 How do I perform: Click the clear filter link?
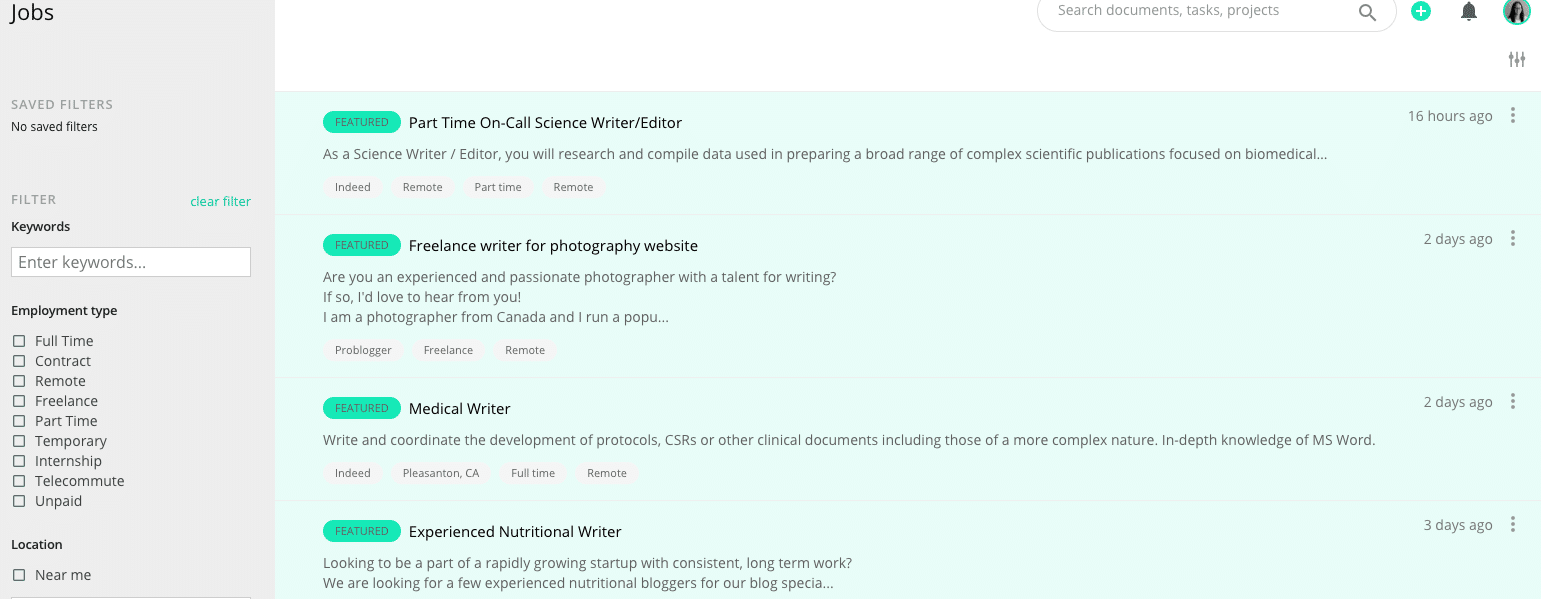(220, 201)
